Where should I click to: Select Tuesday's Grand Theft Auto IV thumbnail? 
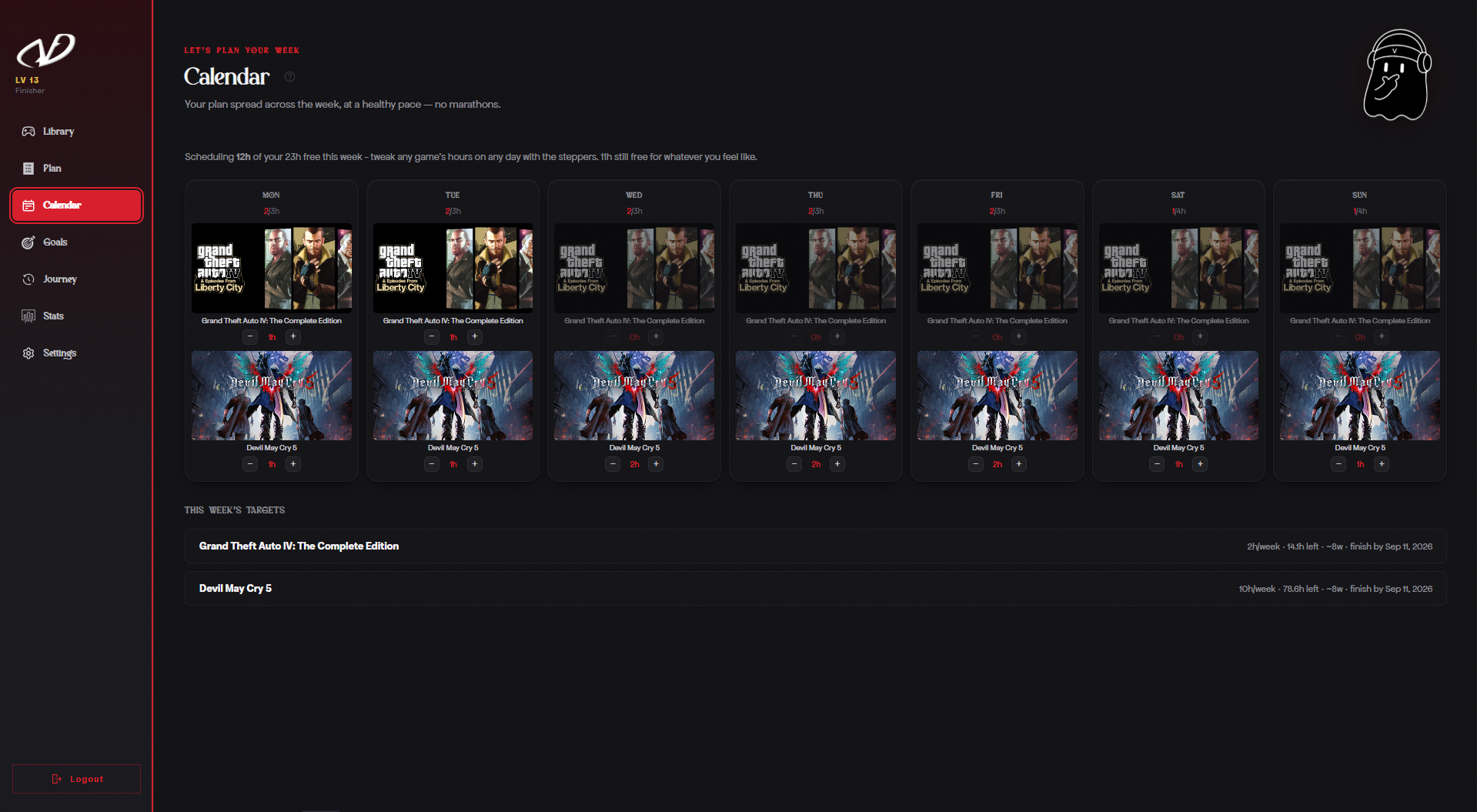pyautogui.click(x=453, y=268)
